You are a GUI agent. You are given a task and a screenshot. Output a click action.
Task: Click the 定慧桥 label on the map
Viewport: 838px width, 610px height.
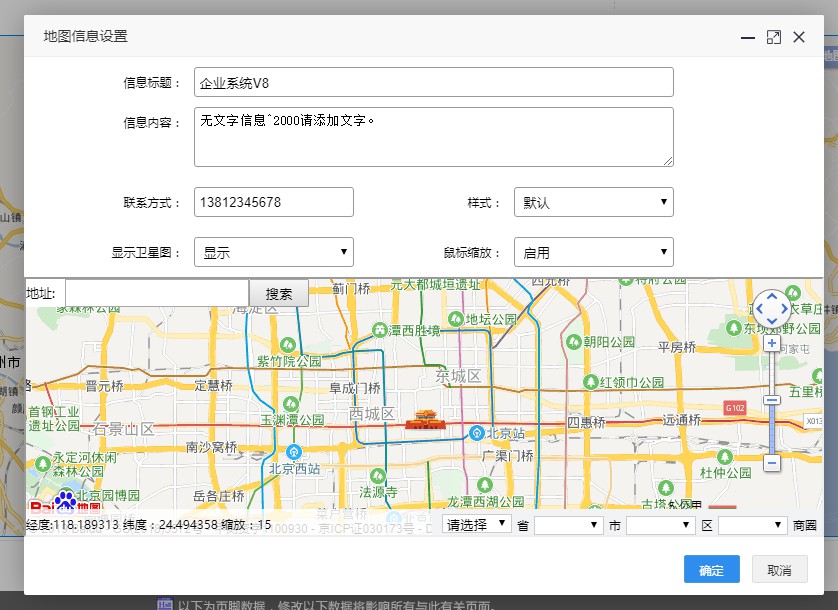[x=213, y=385]
